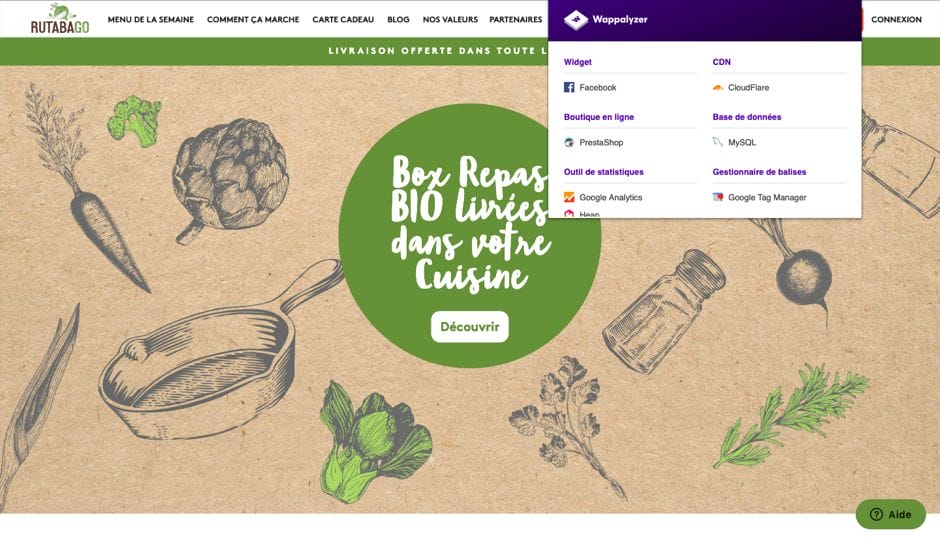The image size is (940, 538).
Task: Open the Nos Valeurs page
Action: click(x=450, y=19)
